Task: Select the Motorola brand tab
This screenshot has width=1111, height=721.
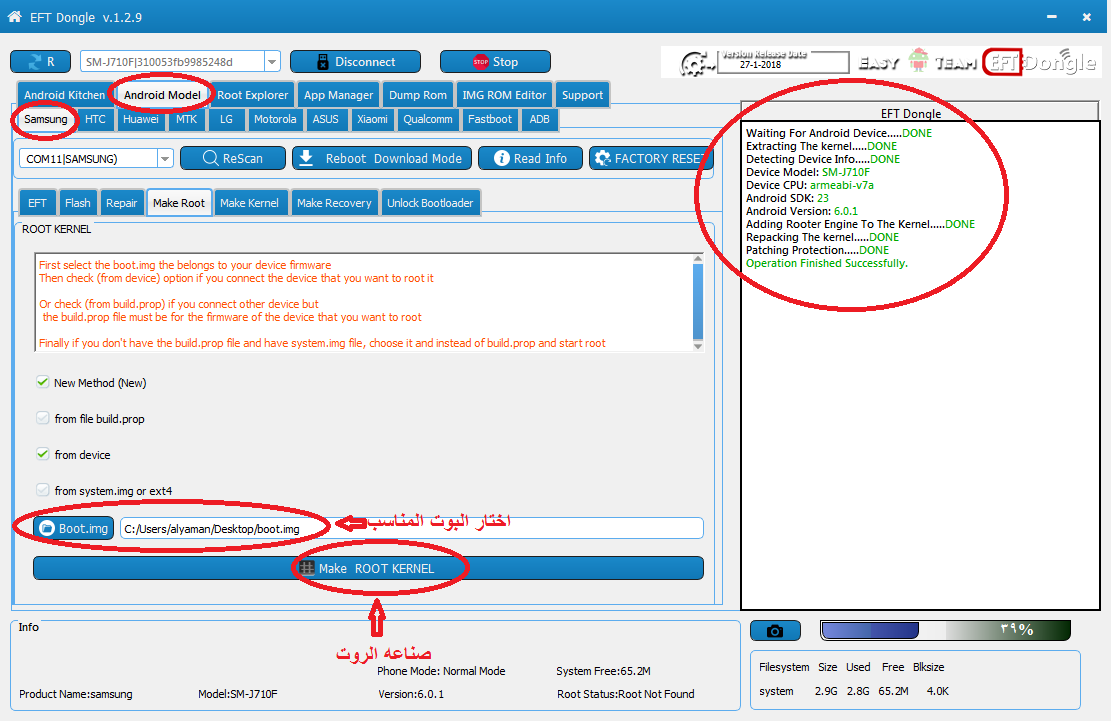Action: (x=275, y=119)
